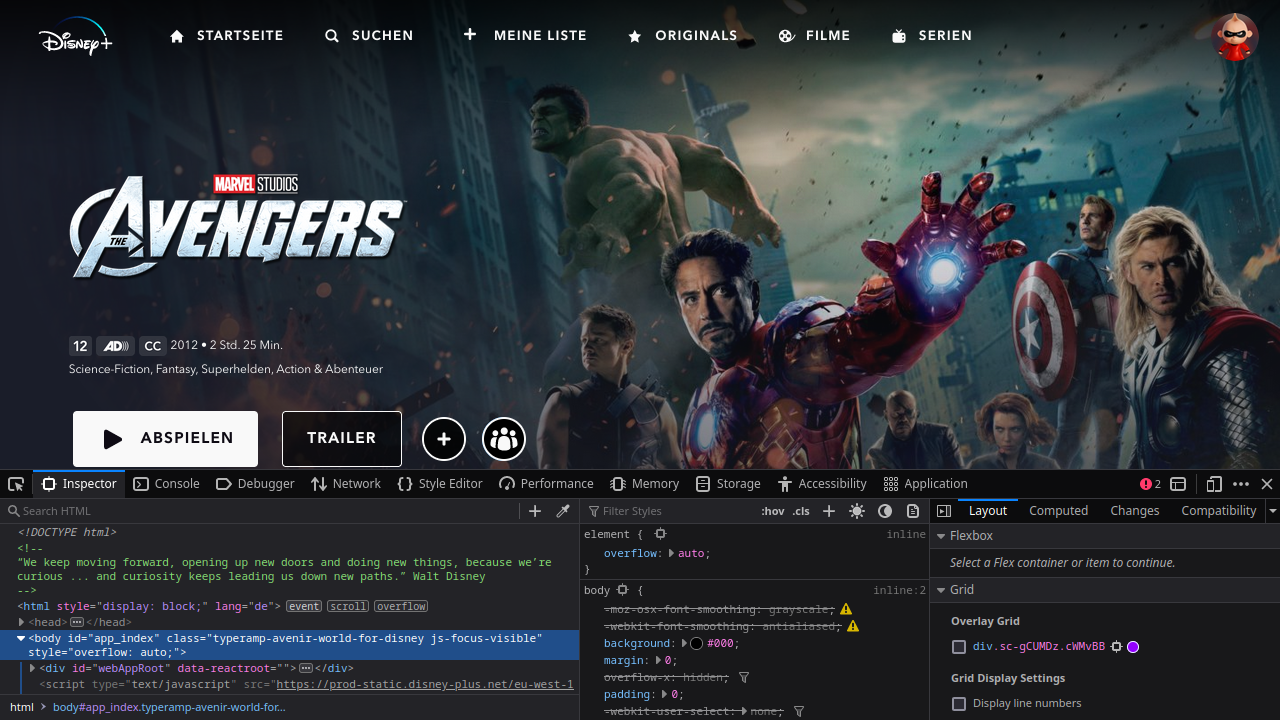Viewport: 1280px width, 720px height.
Task: Collapse the Grid section
Action: pyautogui.click(x=941, y=590)
